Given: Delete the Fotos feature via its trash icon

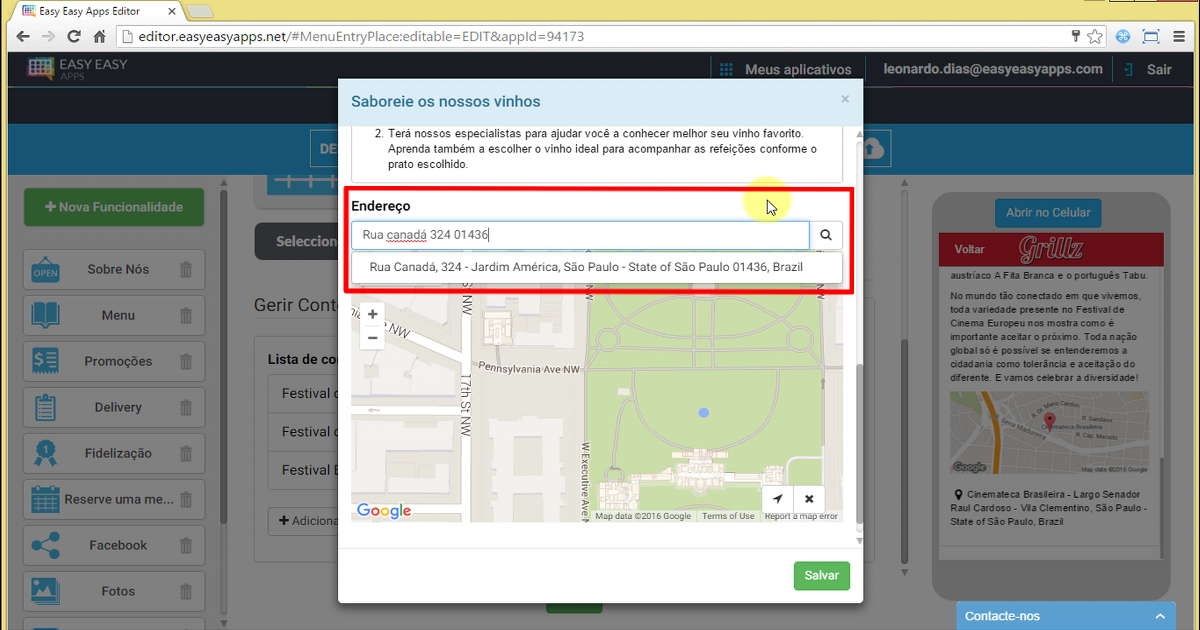Looking at the screenshot, I should 185,591.
